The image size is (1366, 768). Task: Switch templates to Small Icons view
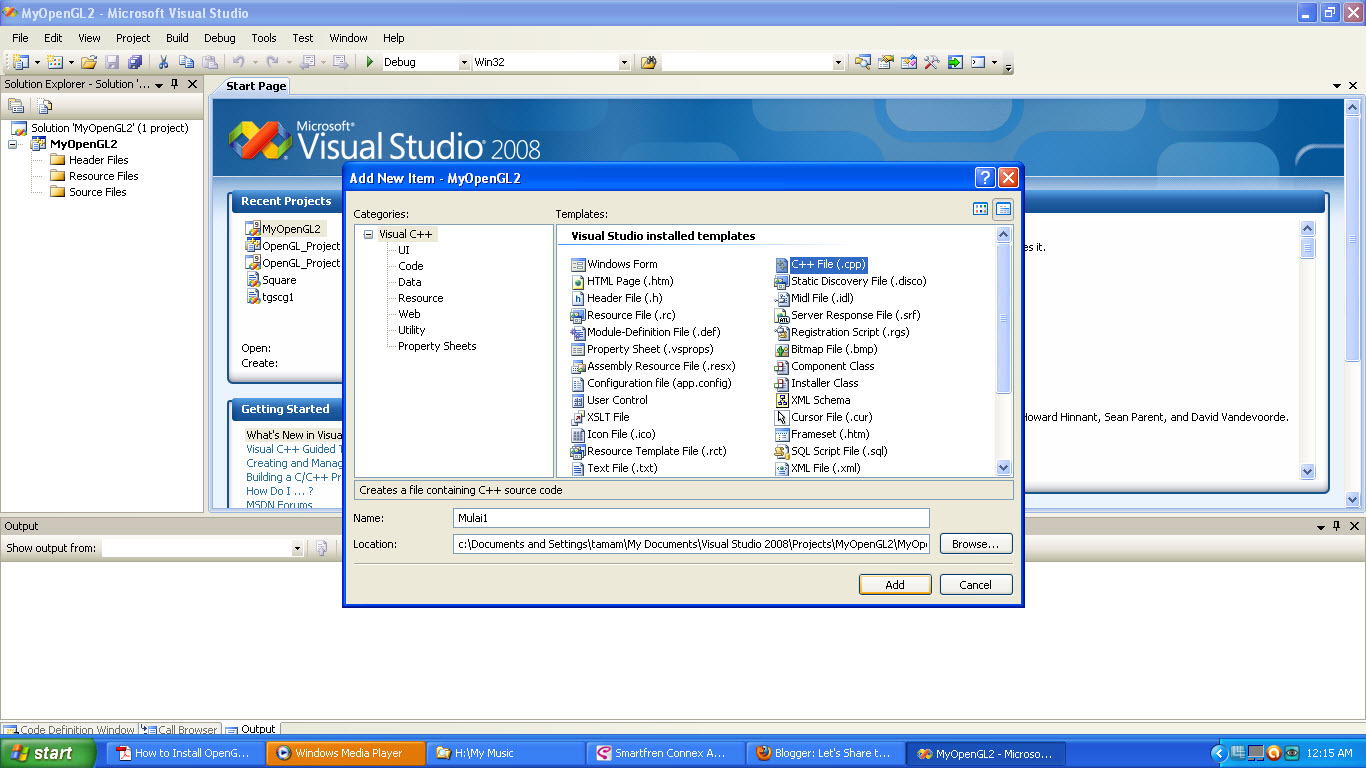1003,209
